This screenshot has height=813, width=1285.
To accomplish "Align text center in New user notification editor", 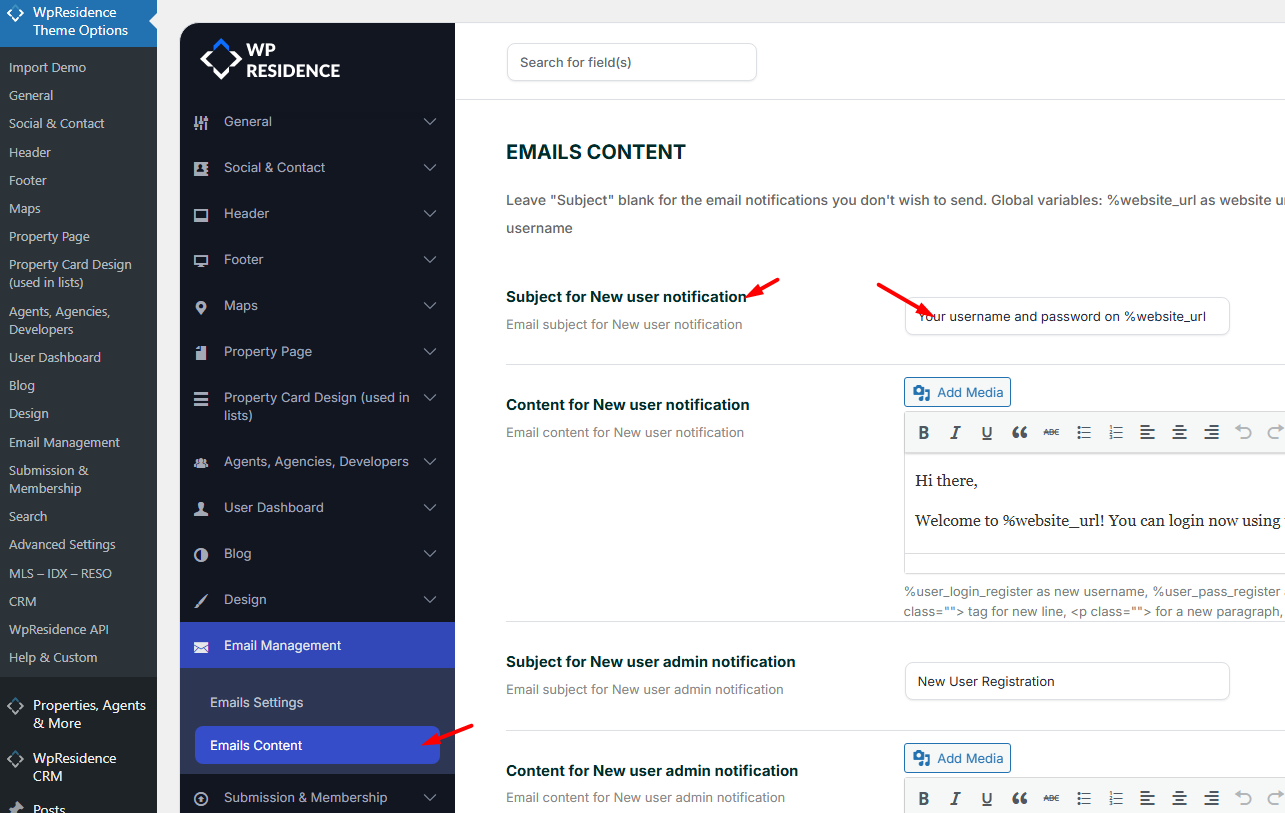I will (1179, 432).
